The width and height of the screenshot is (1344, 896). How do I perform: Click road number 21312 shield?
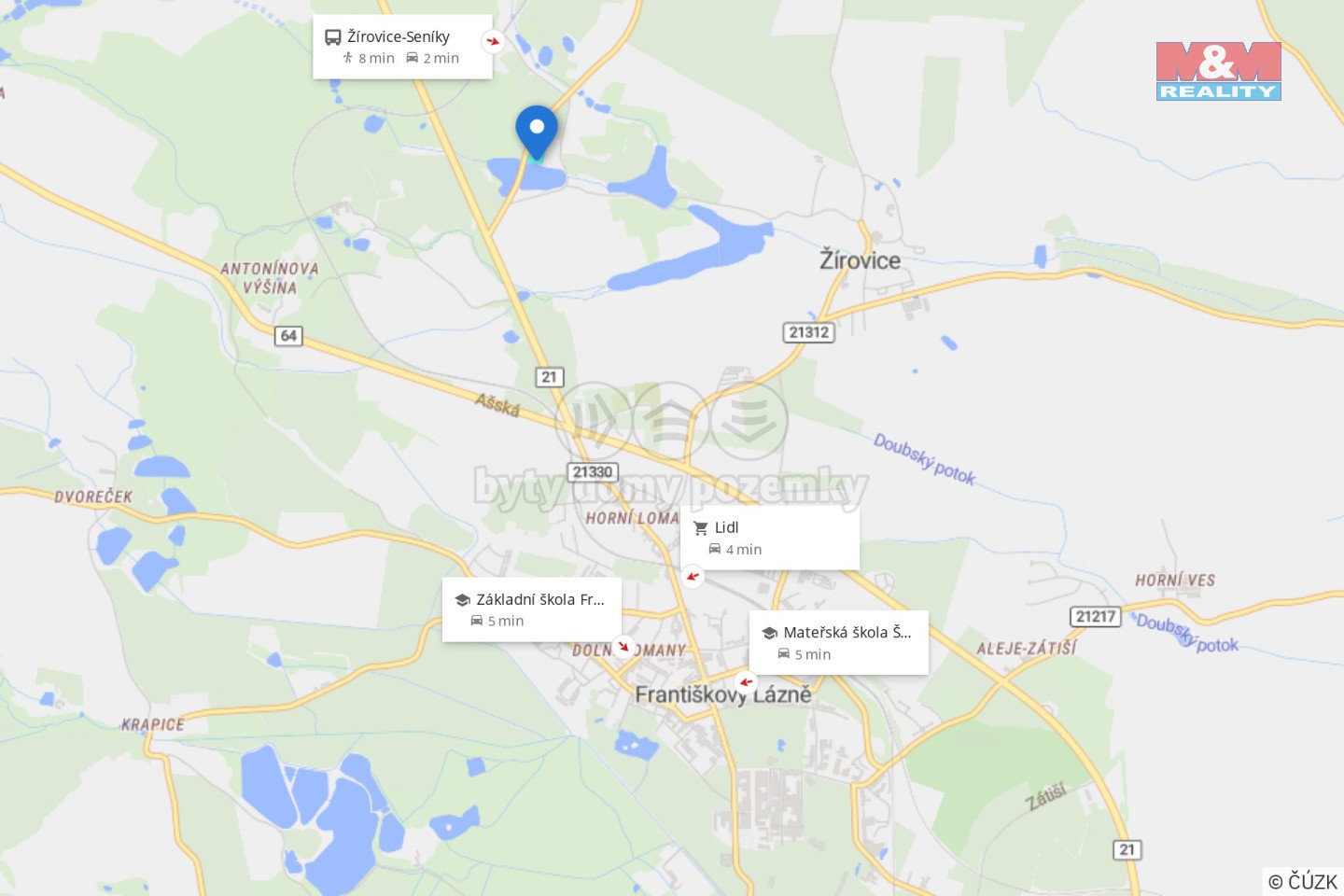[808, 332]
